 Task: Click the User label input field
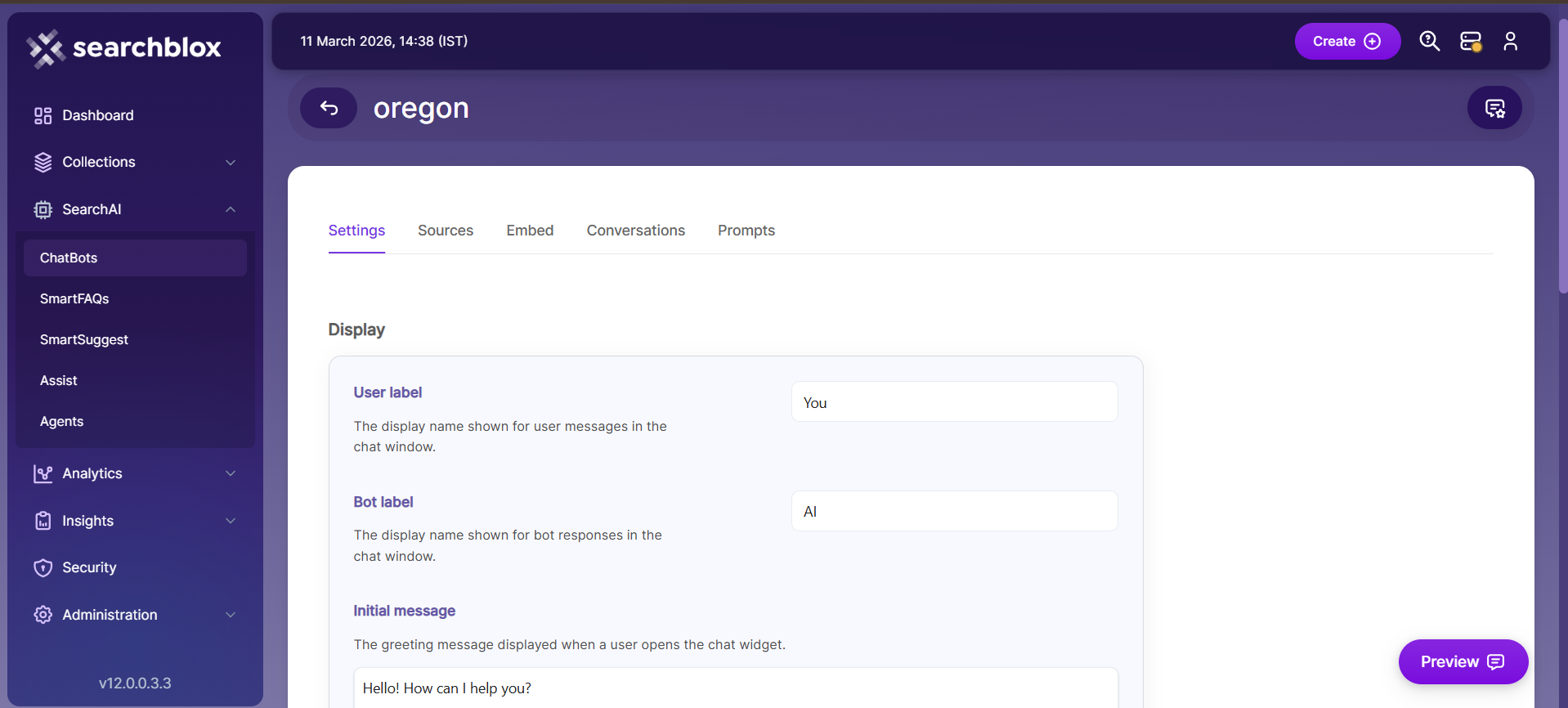click(954, 401)
